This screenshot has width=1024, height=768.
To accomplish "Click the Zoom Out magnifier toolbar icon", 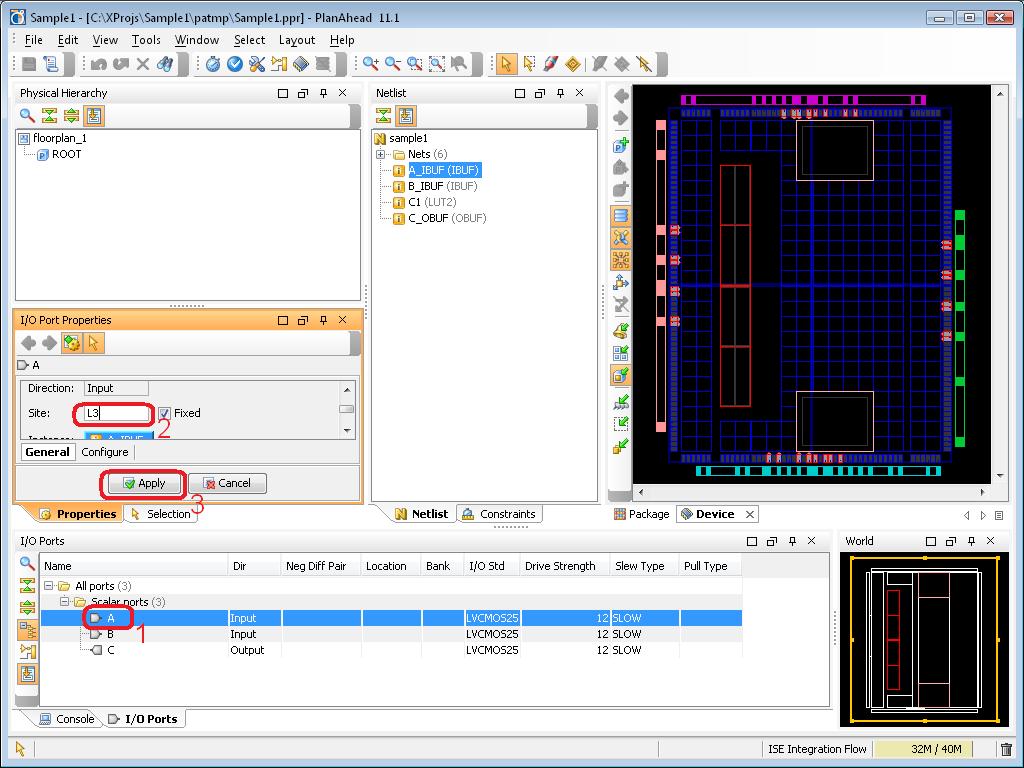I will point(393,64).
